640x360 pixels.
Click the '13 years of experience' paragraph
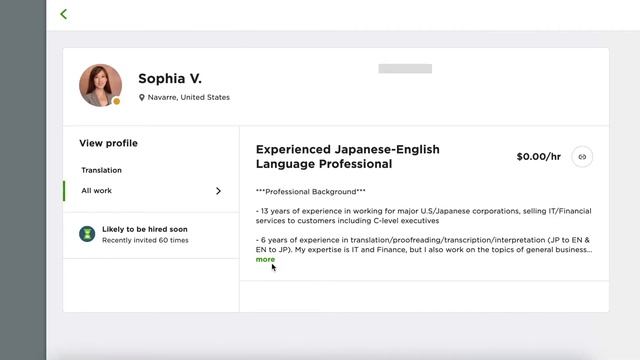tap(424, 216)
